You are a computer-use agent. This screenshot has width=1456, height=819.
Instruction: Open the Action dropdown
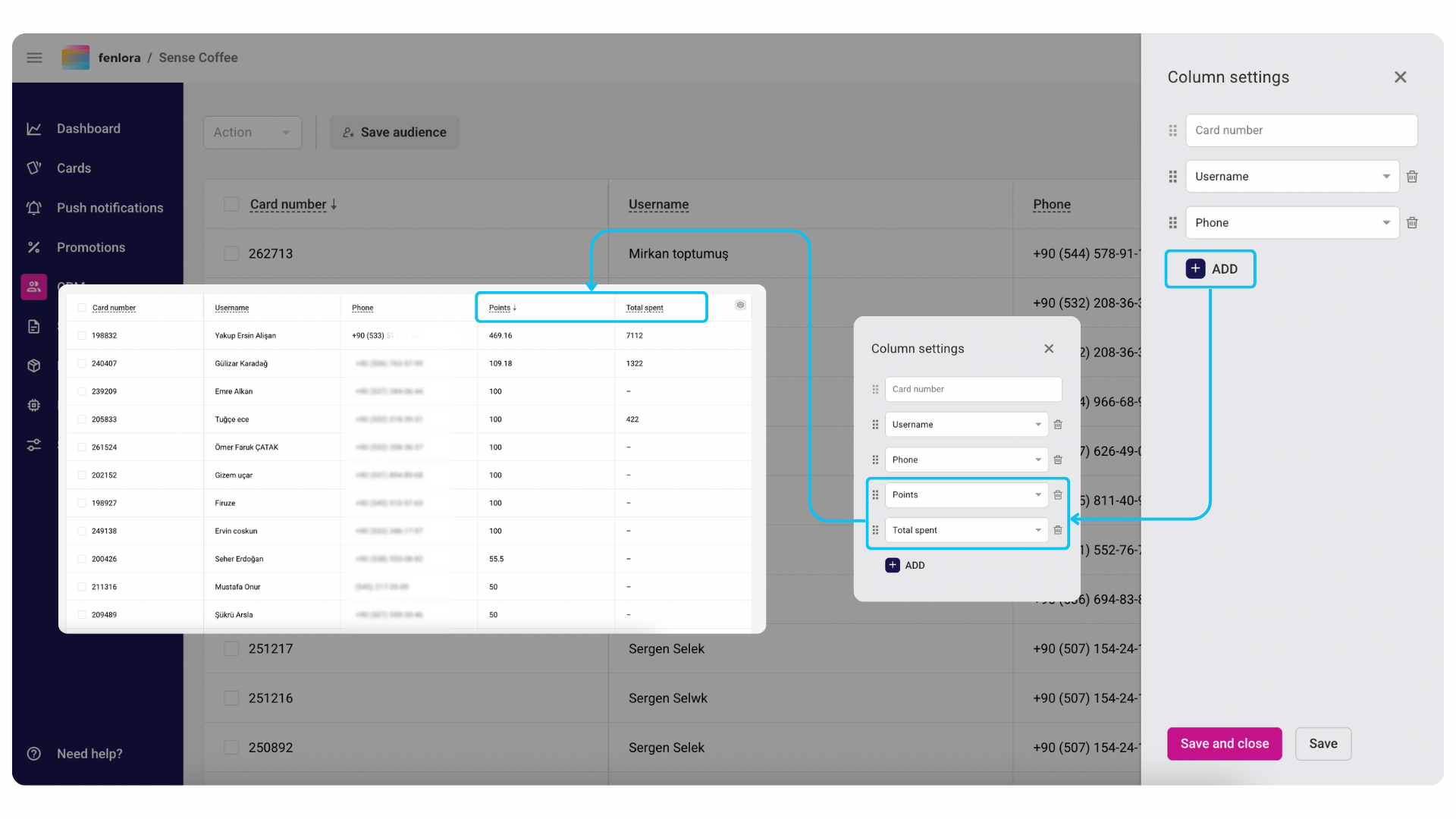(x=253, y=132)
